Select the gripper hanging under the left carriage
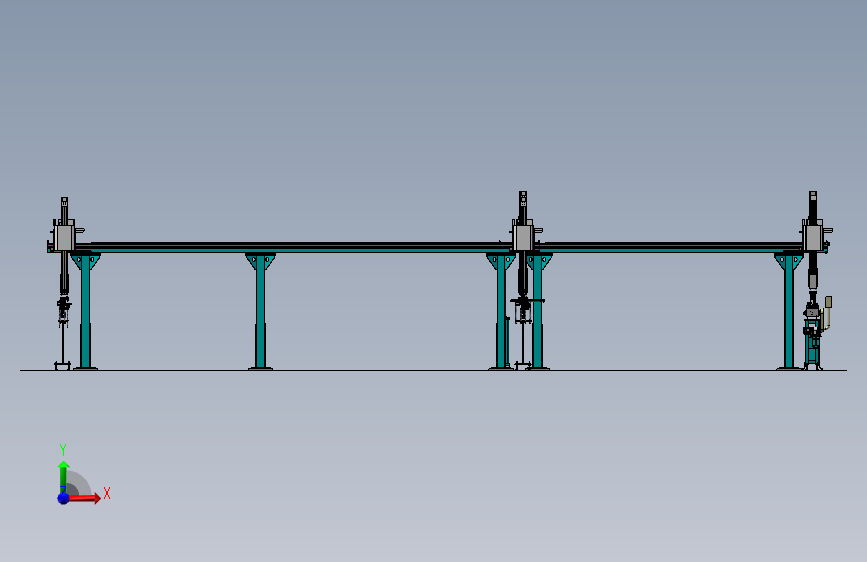Image resolution: width=867 pixels, height=562 pixels. click(x=64, y=311)
